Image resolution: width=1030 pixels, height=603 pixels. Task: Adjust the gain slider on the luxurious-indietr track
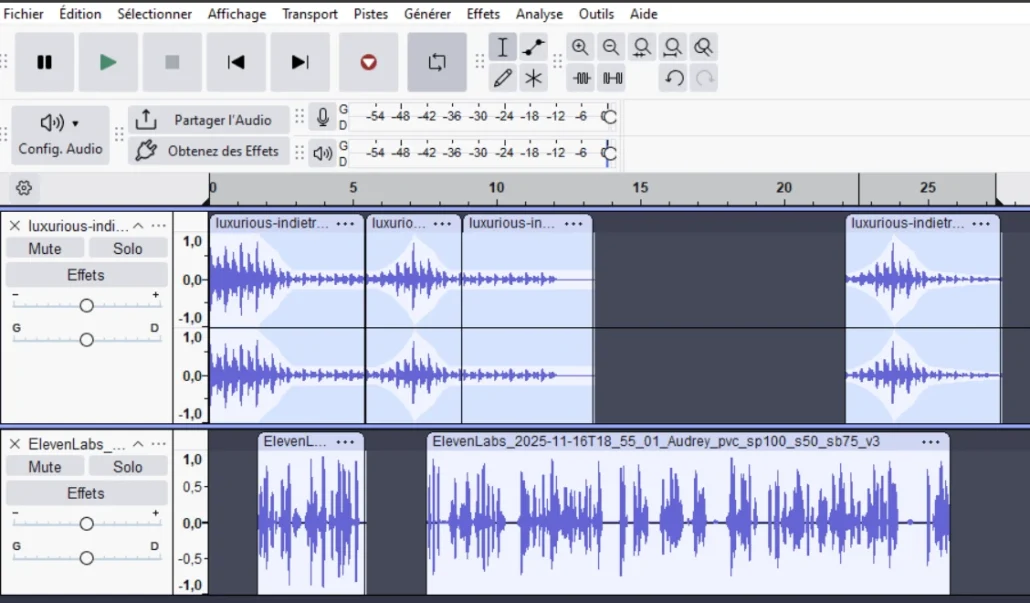pyautogui.click(x=86, y=304)
